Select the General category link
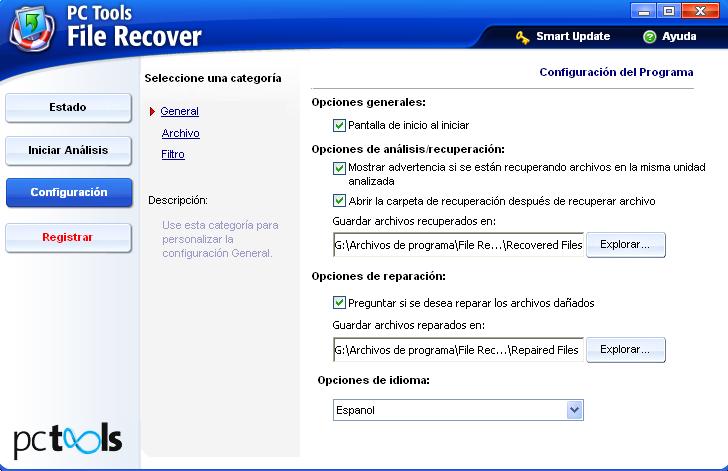The image size is (728, 471). click(x=179, y=111)
